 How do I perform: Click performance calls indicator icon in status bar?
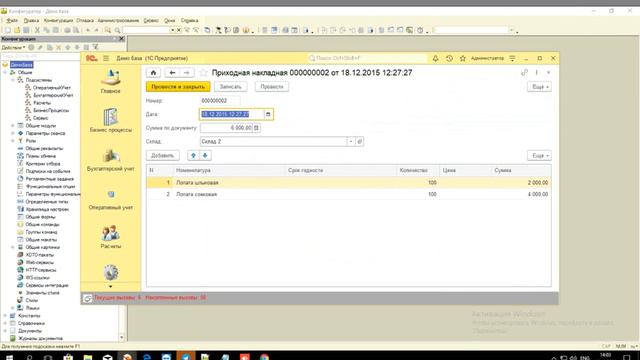[87, 298]
